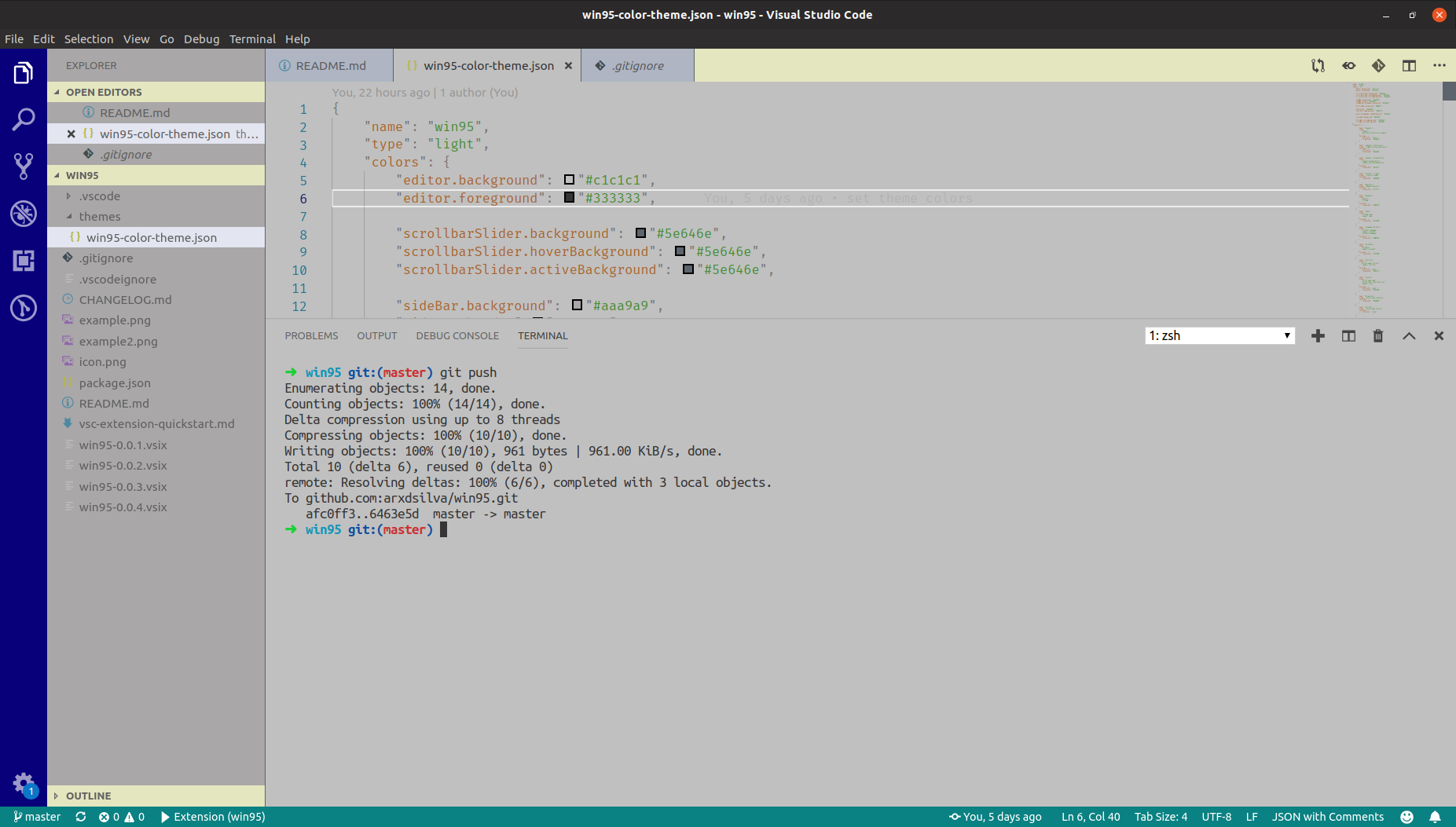Click the UTF-8 encoding indicator

(1216, 817)
